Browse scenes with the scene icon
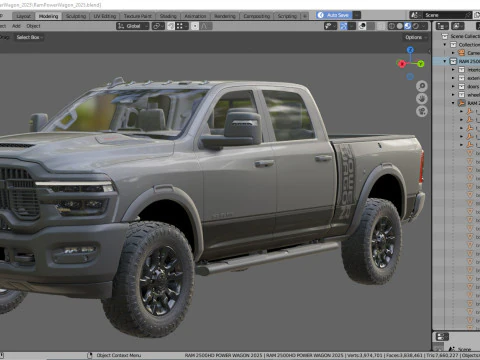Screen dimensions: 480x360 pos(416,15)
